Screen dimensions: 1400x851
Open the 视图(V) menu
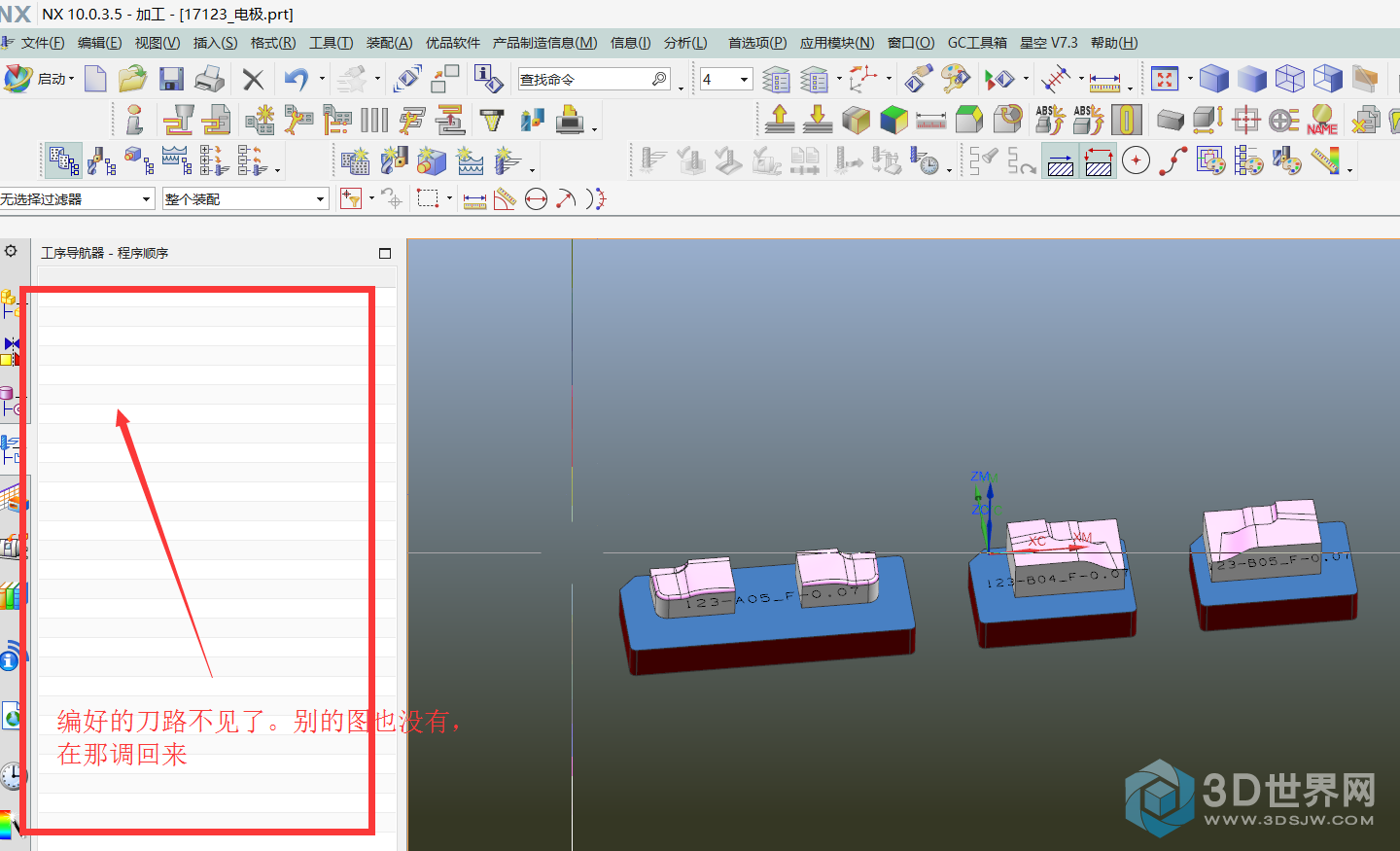pos(157,43)
